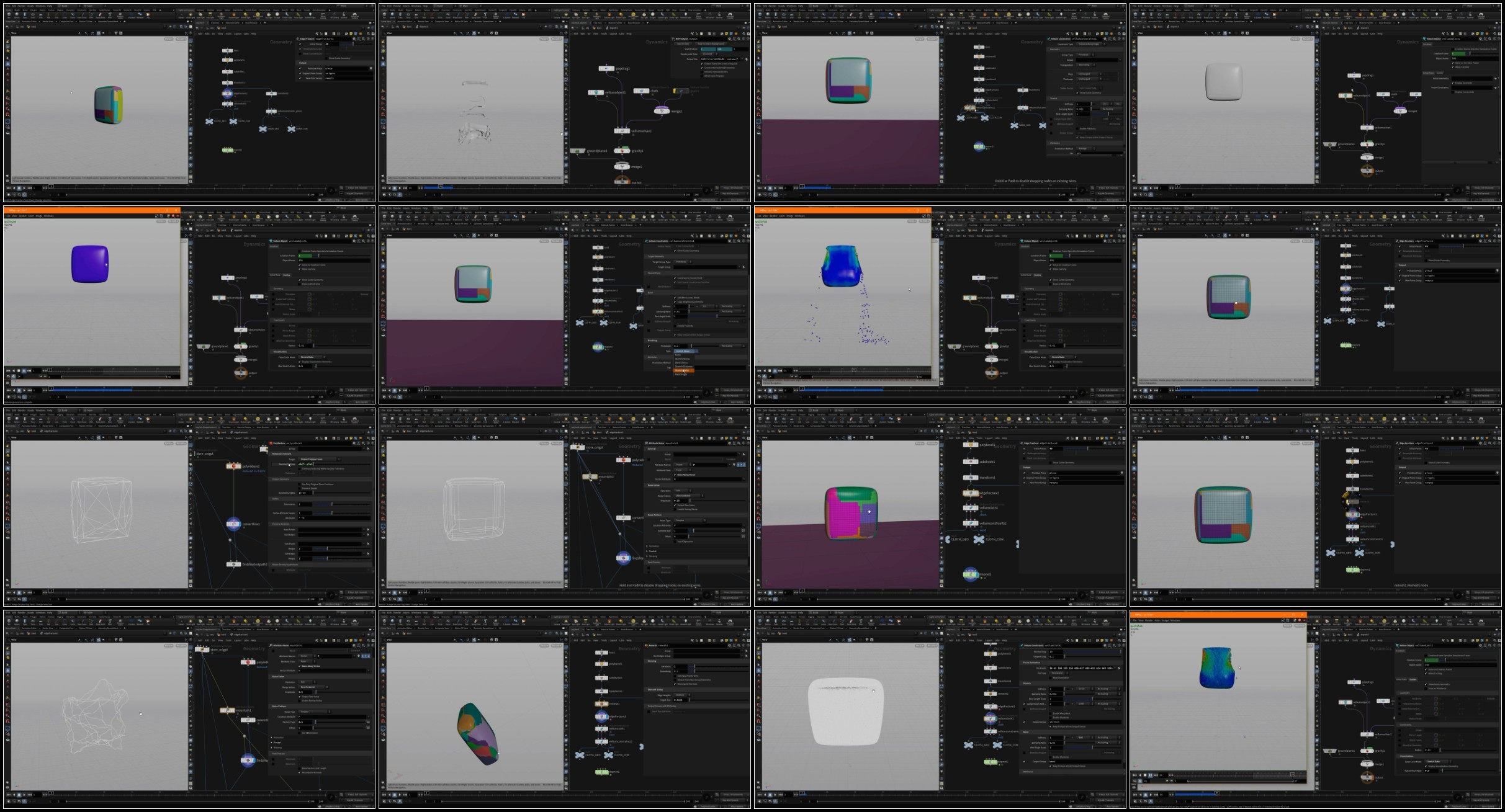This screenshot has width=1505, height=812.
Task: Click groundplane1 node in the falling debris frame
Action: tap(578, 151)
